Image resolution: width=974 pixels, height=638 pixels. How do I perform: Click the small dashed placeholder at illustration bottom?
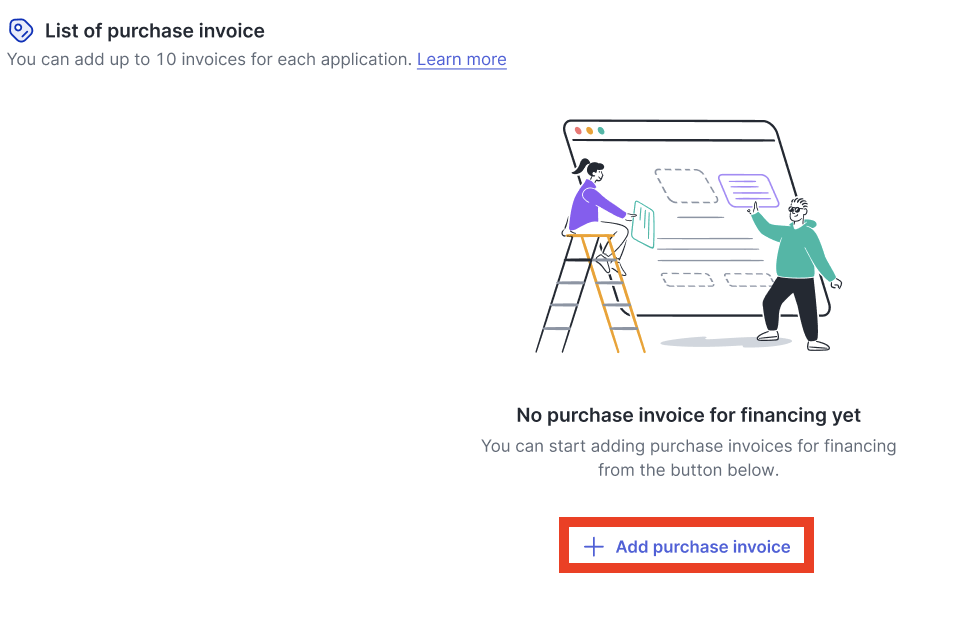tap(687, 280)
